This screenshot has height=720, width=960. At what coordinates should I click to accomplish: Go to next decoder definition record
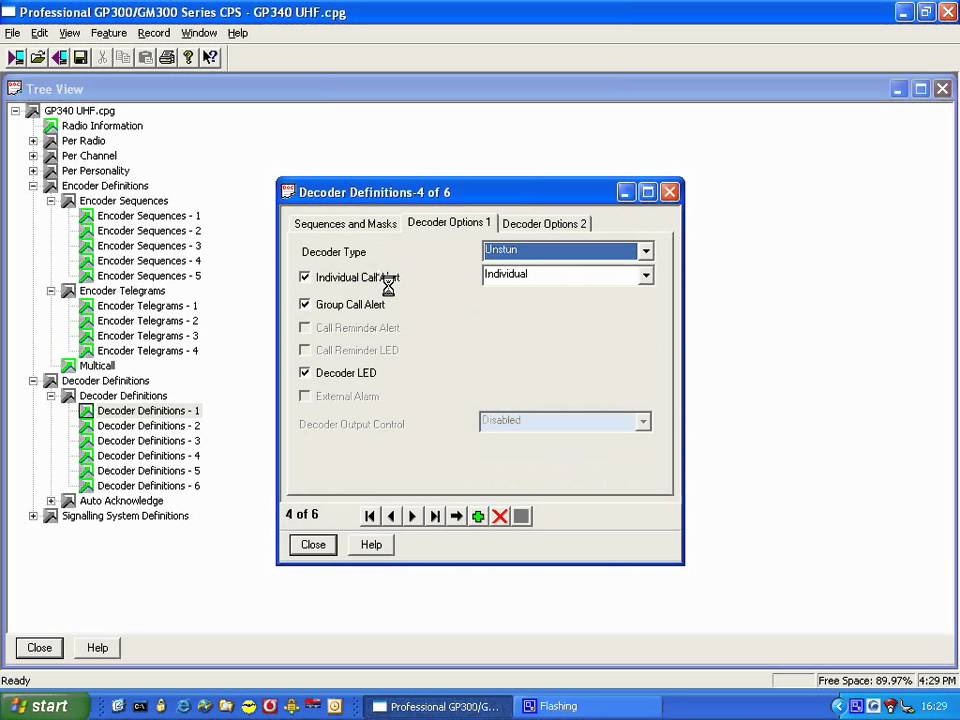pos(413,516)
